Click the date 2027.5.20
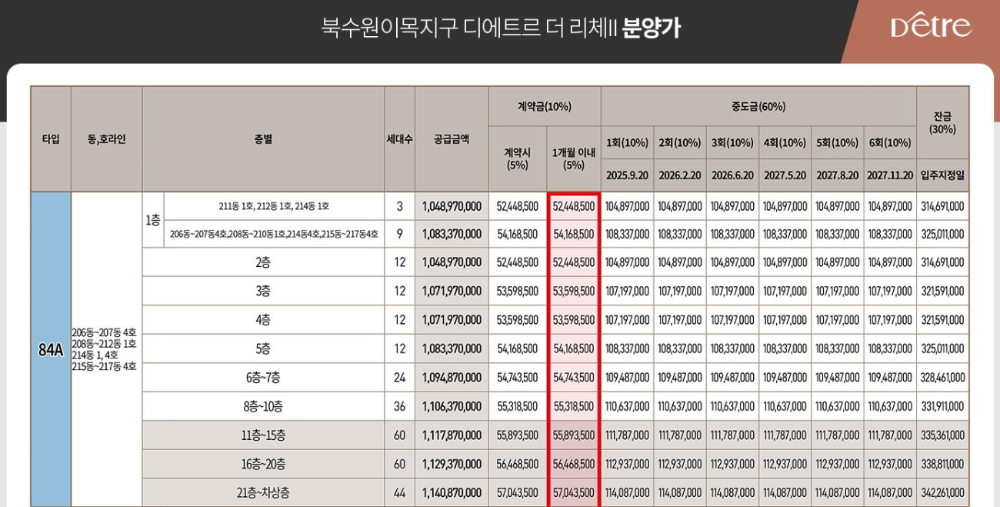 784,175
